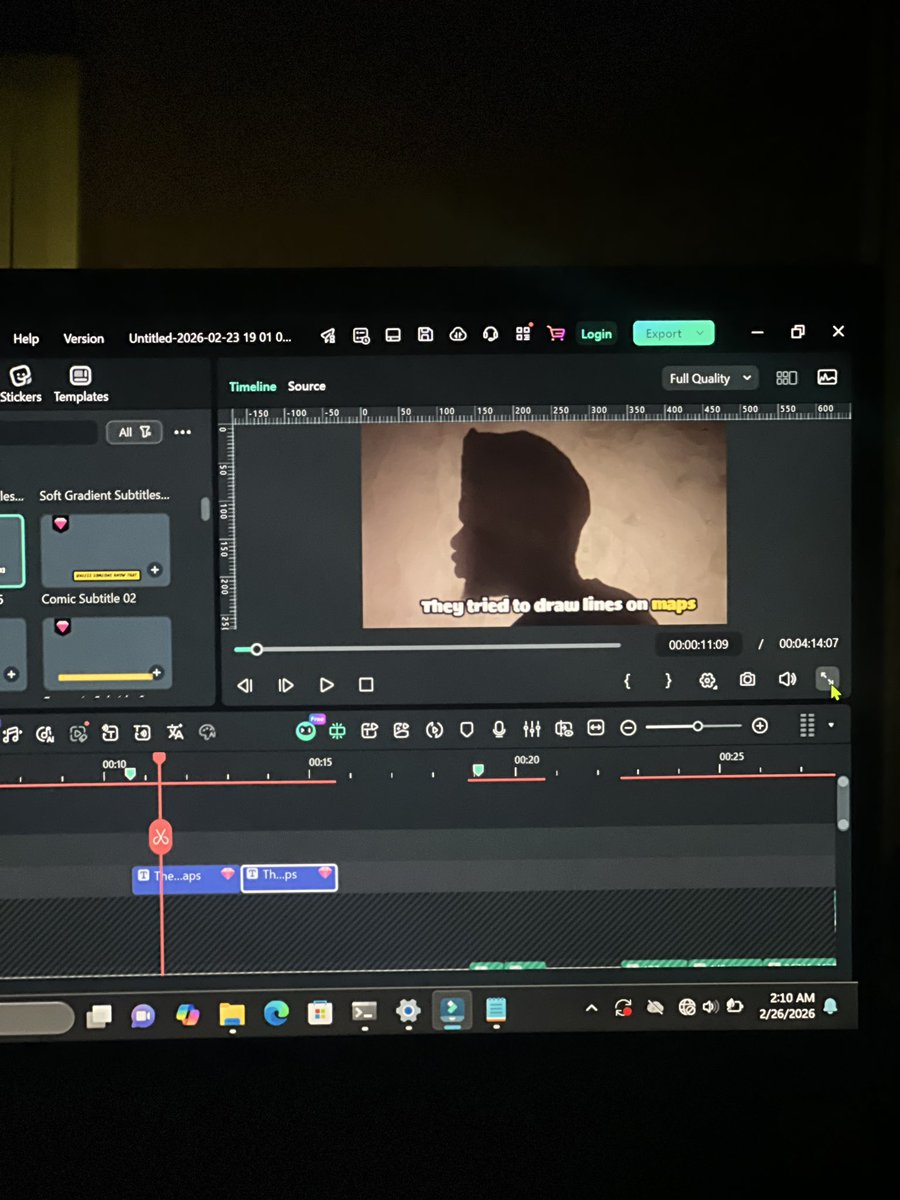This screenshot has width=900, height=1200.
Task: Switch preview to Timeline tab
Action: click(x=252, y=386)
